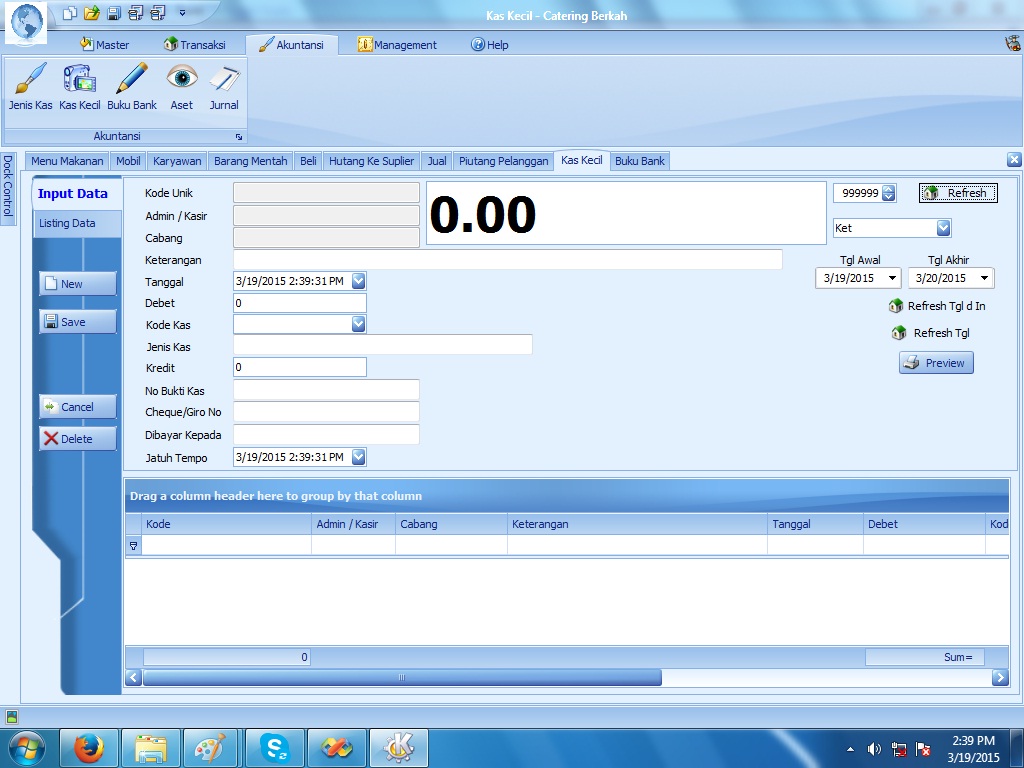The width and height of the screenshot is (1024, 768).
Task: Open the Tgl Awal date picker
Action: coord(891,278)
